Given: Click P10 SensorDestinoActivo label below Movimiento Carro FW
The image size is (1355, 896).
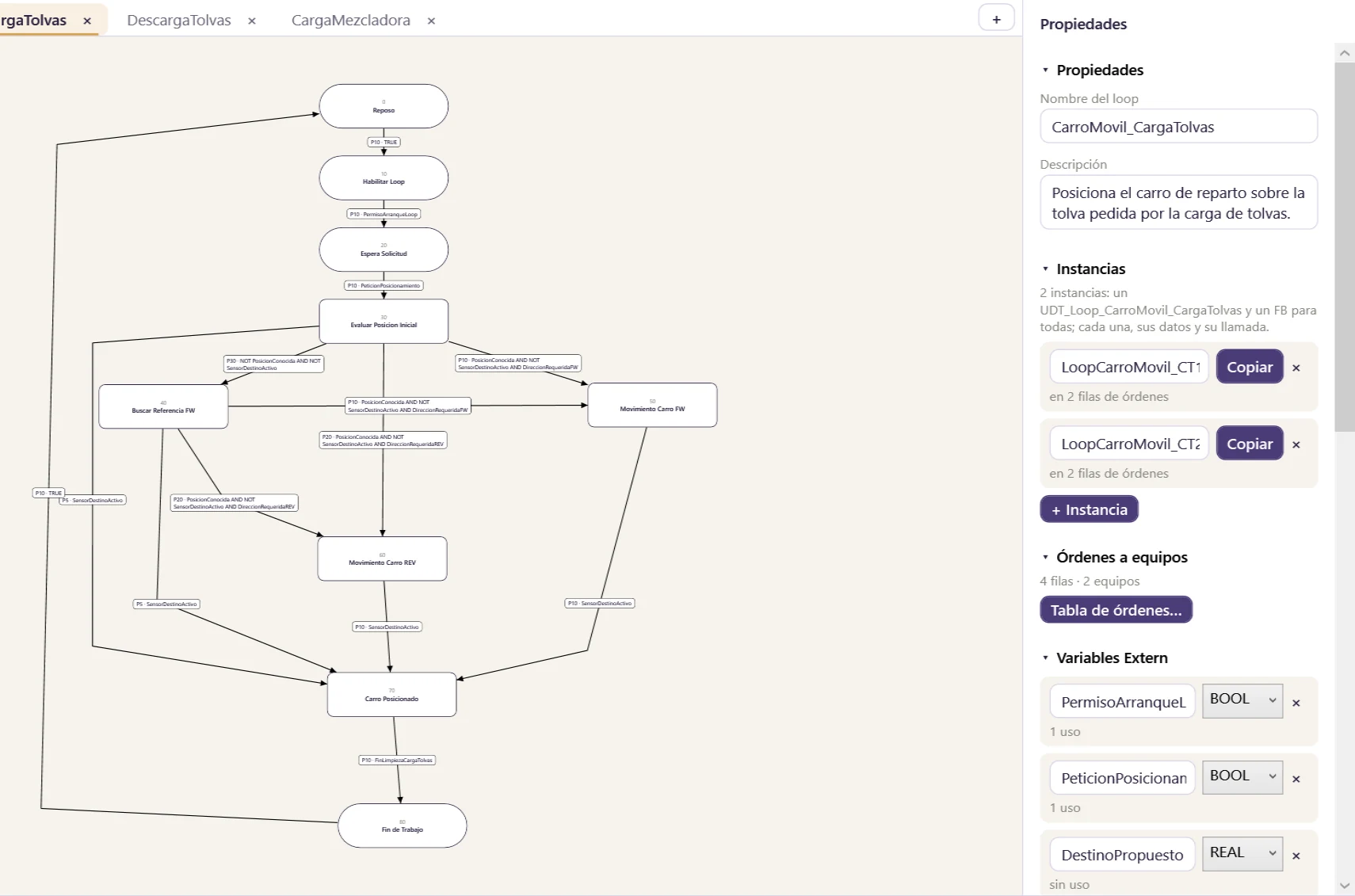Looking at the screenshot, I should [x=600, y=603].
